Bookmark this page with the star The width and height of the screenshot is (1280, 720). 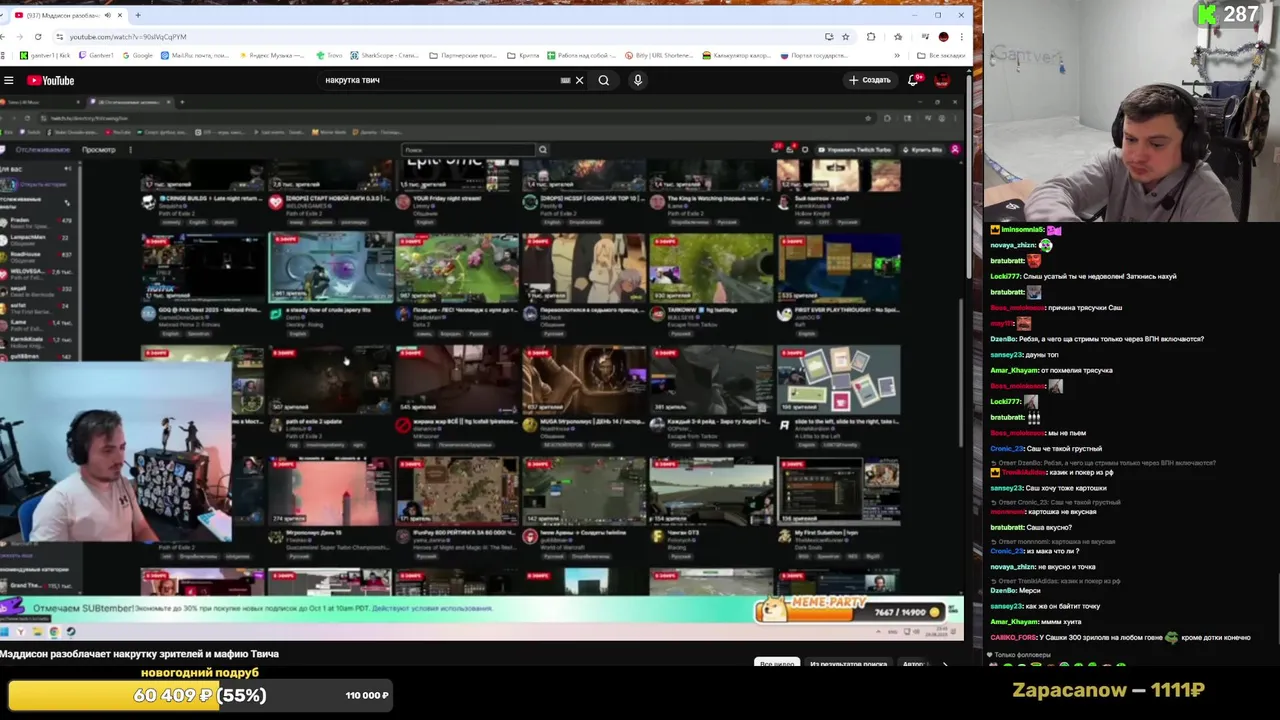[845, 37]
